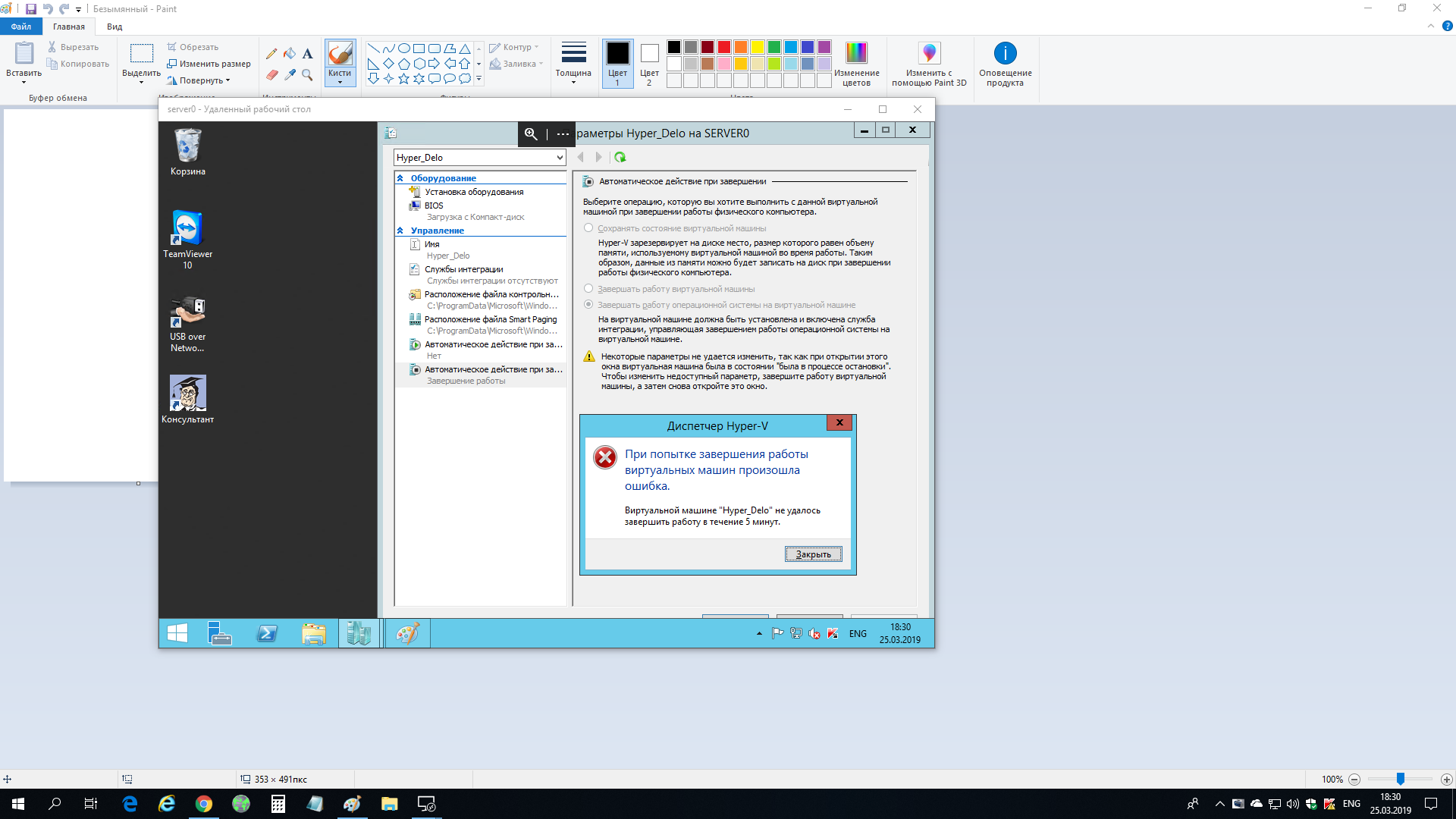This screenshot has height=819, width=1456.
Task: Click Resize (Изменить размер)
Action: 209,64
